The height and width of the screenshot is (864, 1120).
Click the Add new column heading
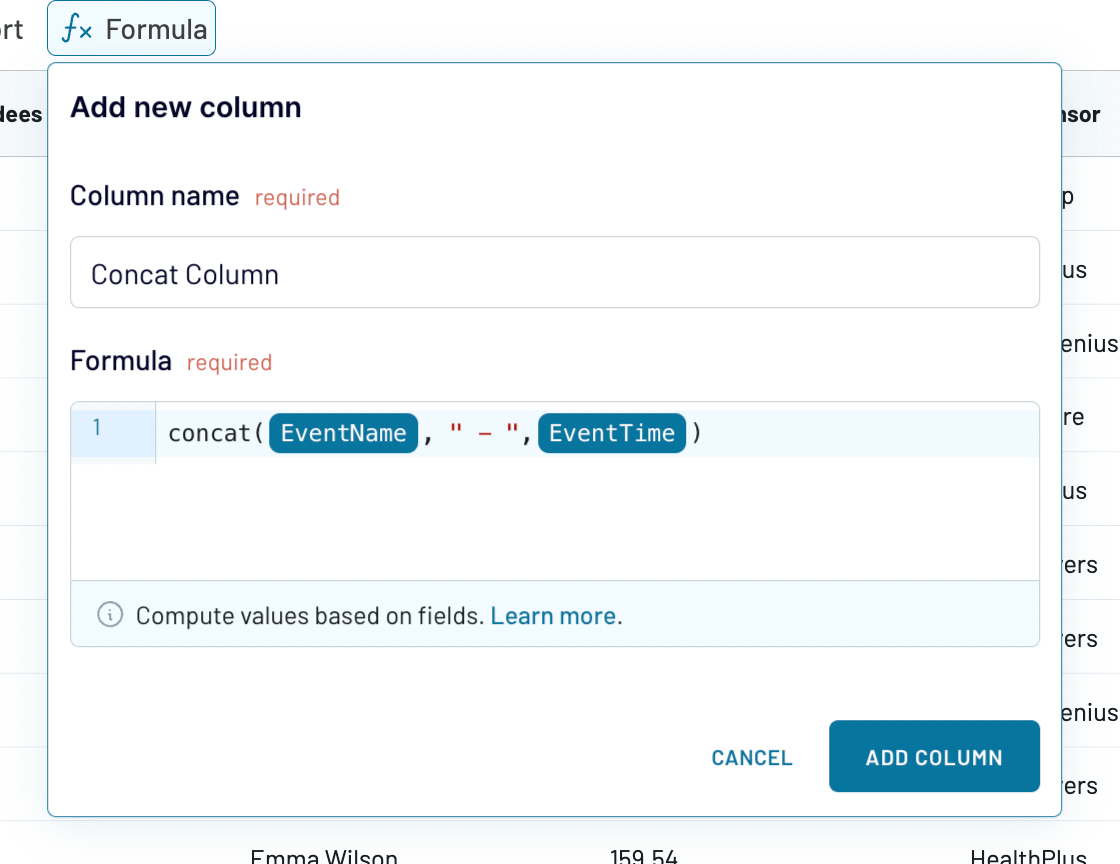click(186, 107)
